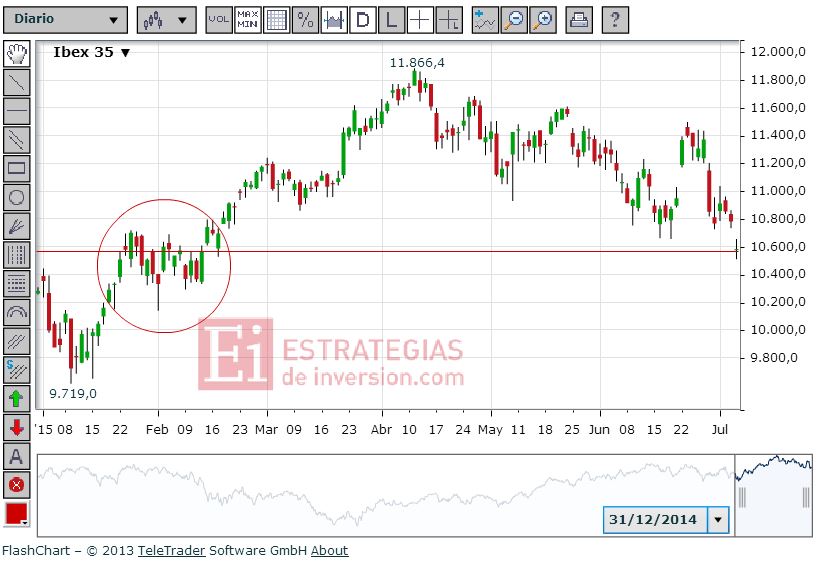Select the rectangle drawing tool
Screen dimensions: 820x561
click(x=17, y=169)
